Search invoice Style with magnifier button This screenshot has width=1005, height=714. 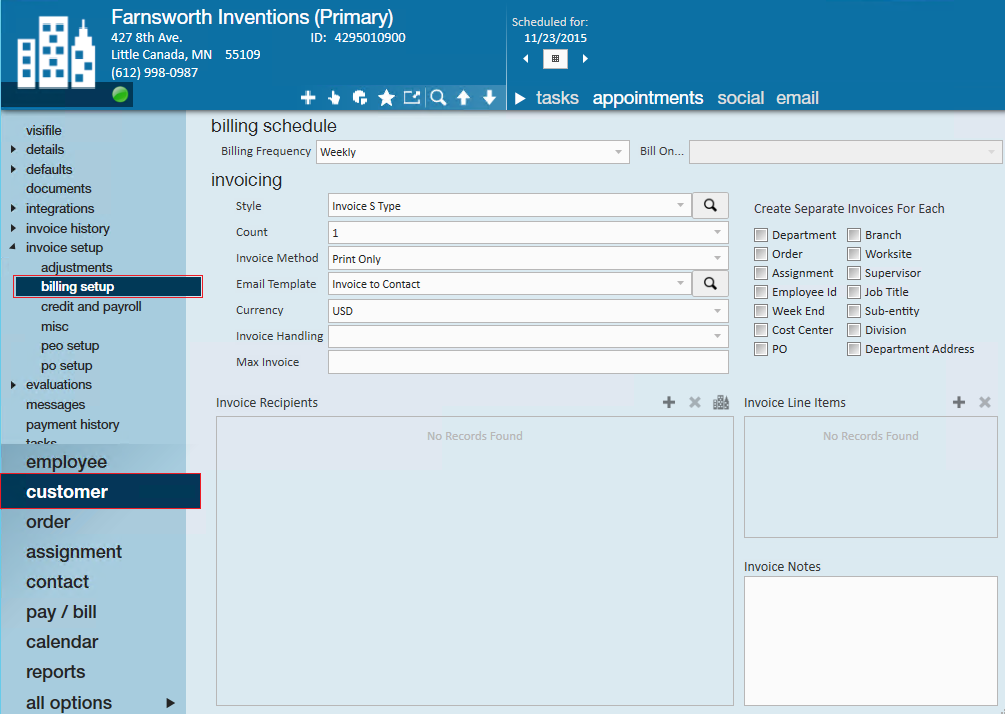click(x=710, y=206)
